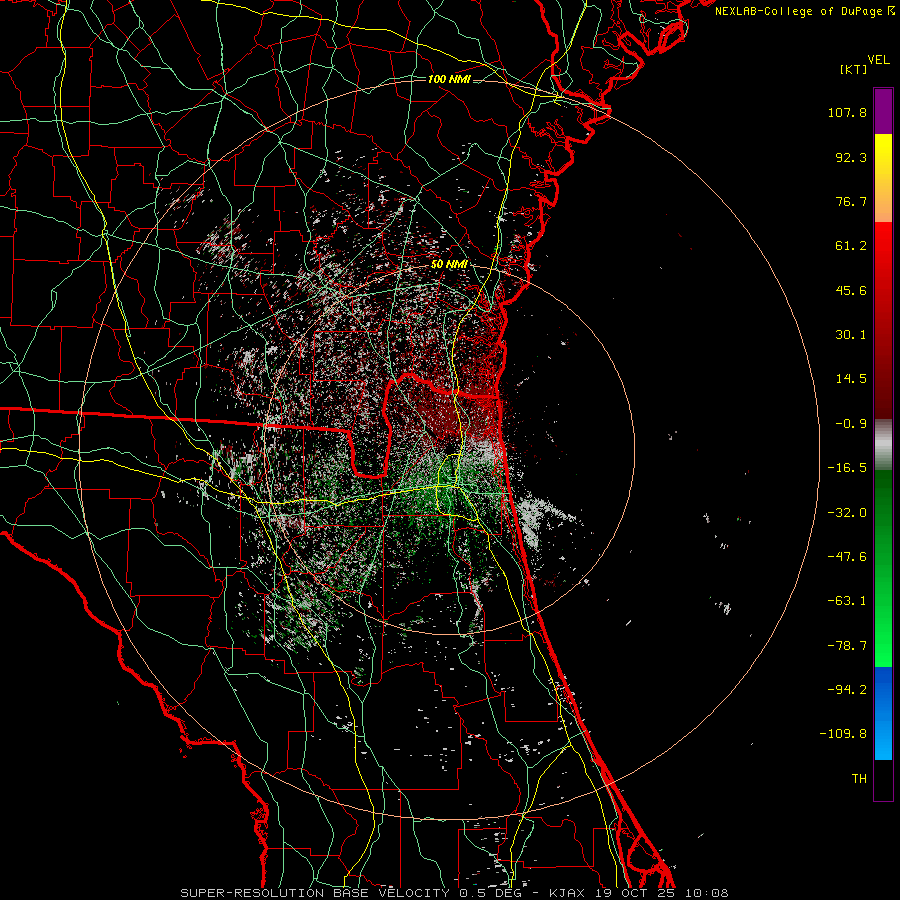Screen dimensions: 900x900
Task: Pick the purple segment of the velocity color bar
Action: 883,111
